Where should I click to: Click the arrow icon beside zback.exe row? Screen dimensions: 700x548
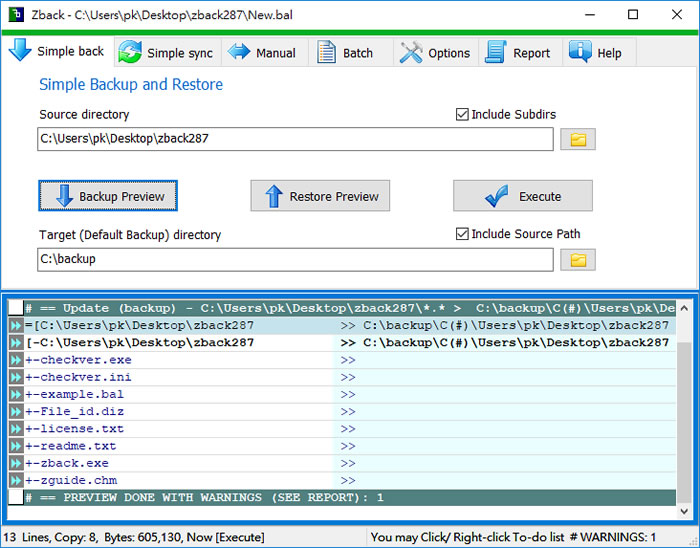coord(16,463)
